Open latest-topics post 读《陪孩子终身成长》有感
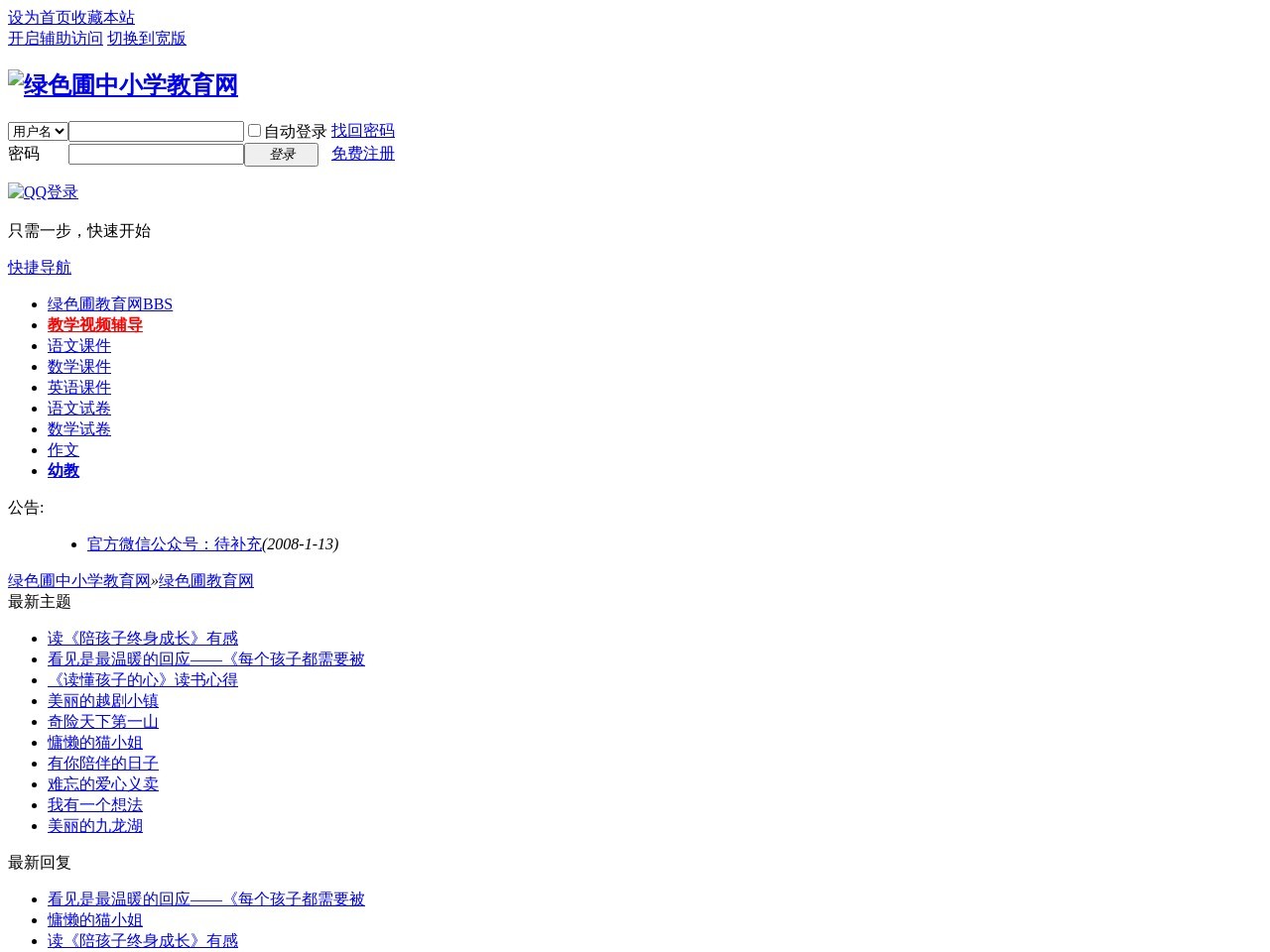Viewport: 1270px width, 952px height. click(x=143, y=639)
